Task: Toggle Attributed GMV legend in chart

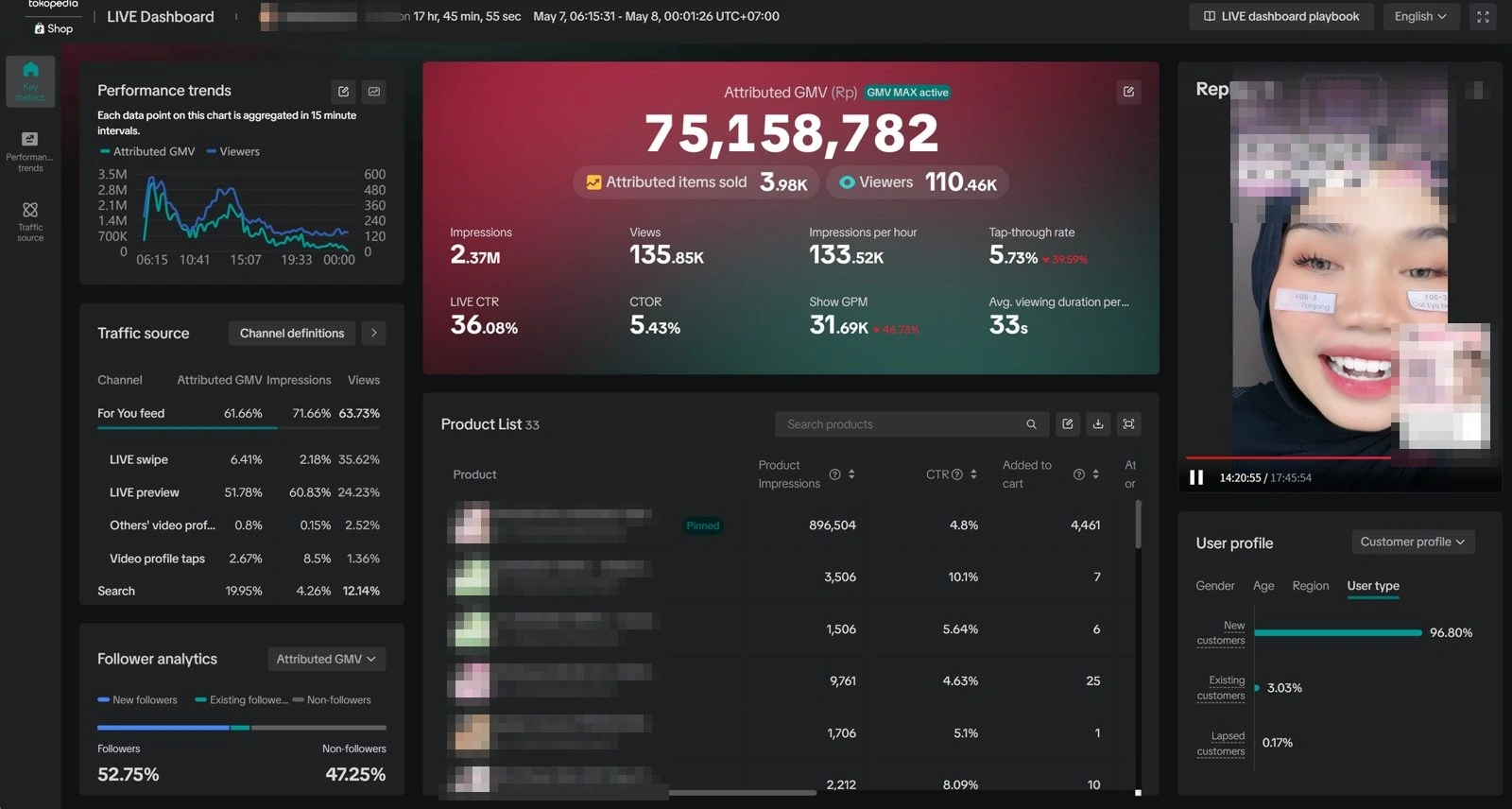Action: point(147,151)
